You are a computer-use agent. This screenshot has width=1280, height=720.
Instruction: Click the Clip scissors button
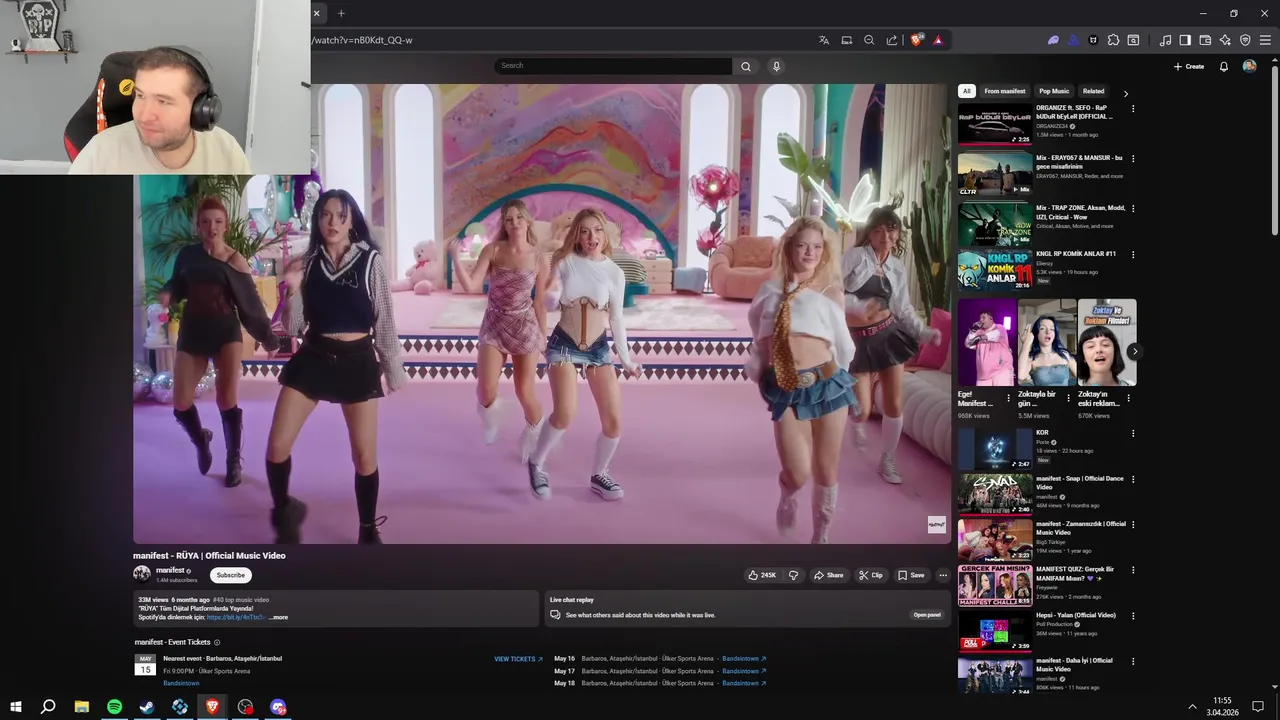click(x=871, y=575)
